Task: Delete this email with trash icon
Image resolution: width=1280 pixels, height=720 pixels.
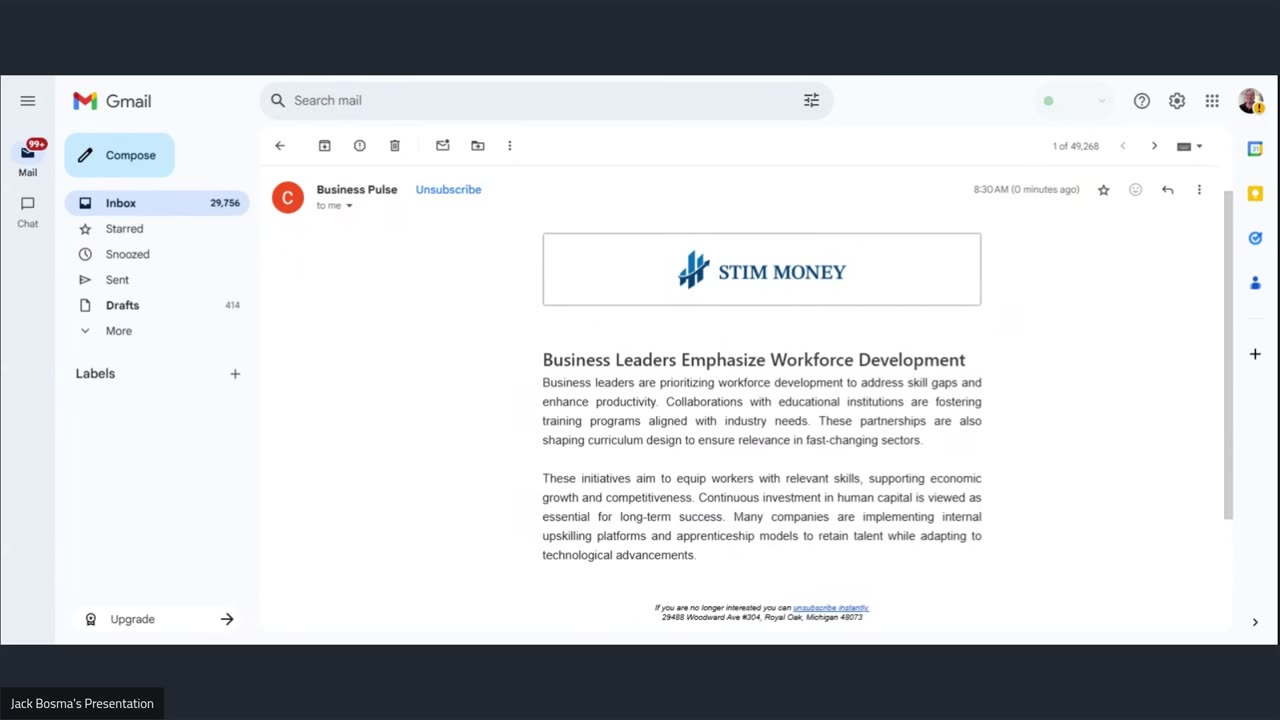Action: (x=395, y=146)
